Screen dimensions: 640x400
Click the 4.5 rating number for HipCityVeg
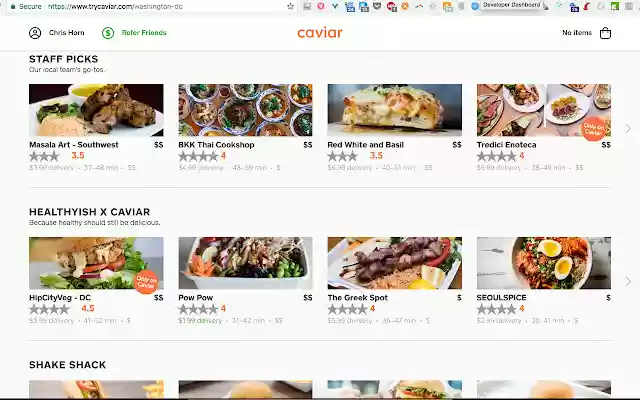pyautogui.click(x=88, y=309)
